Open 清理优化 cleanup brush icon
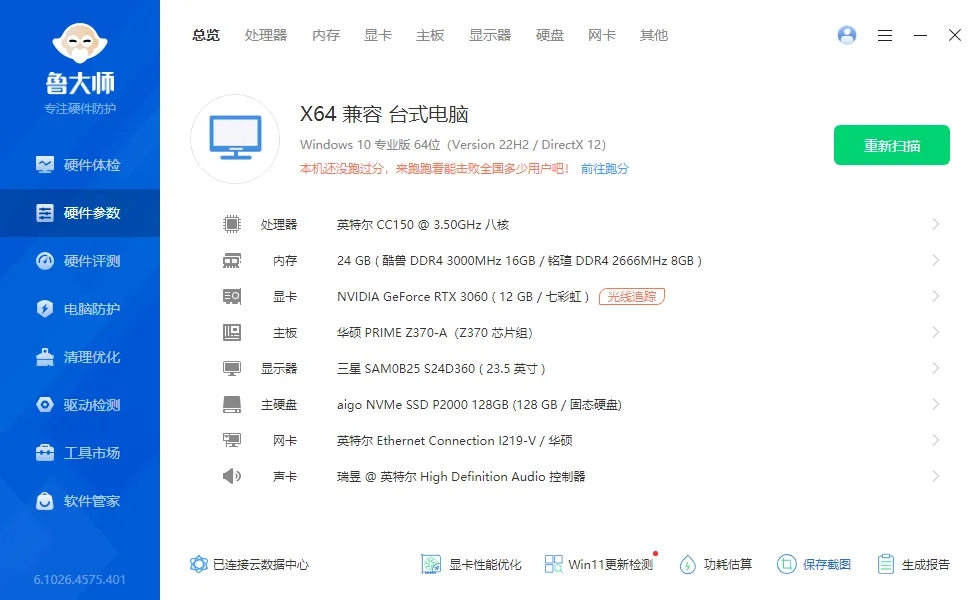 coord(45,357)
